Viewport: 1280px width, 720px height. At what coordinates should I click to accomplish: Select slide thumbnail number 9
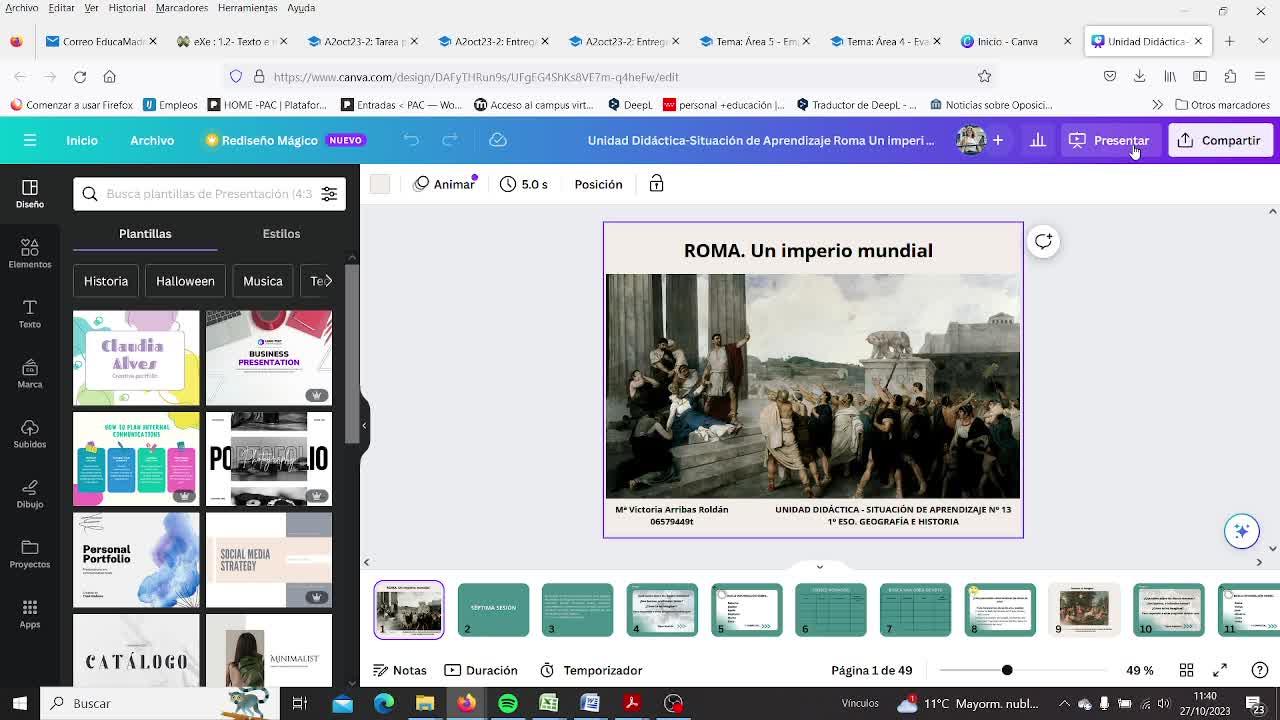[1084, 610]
